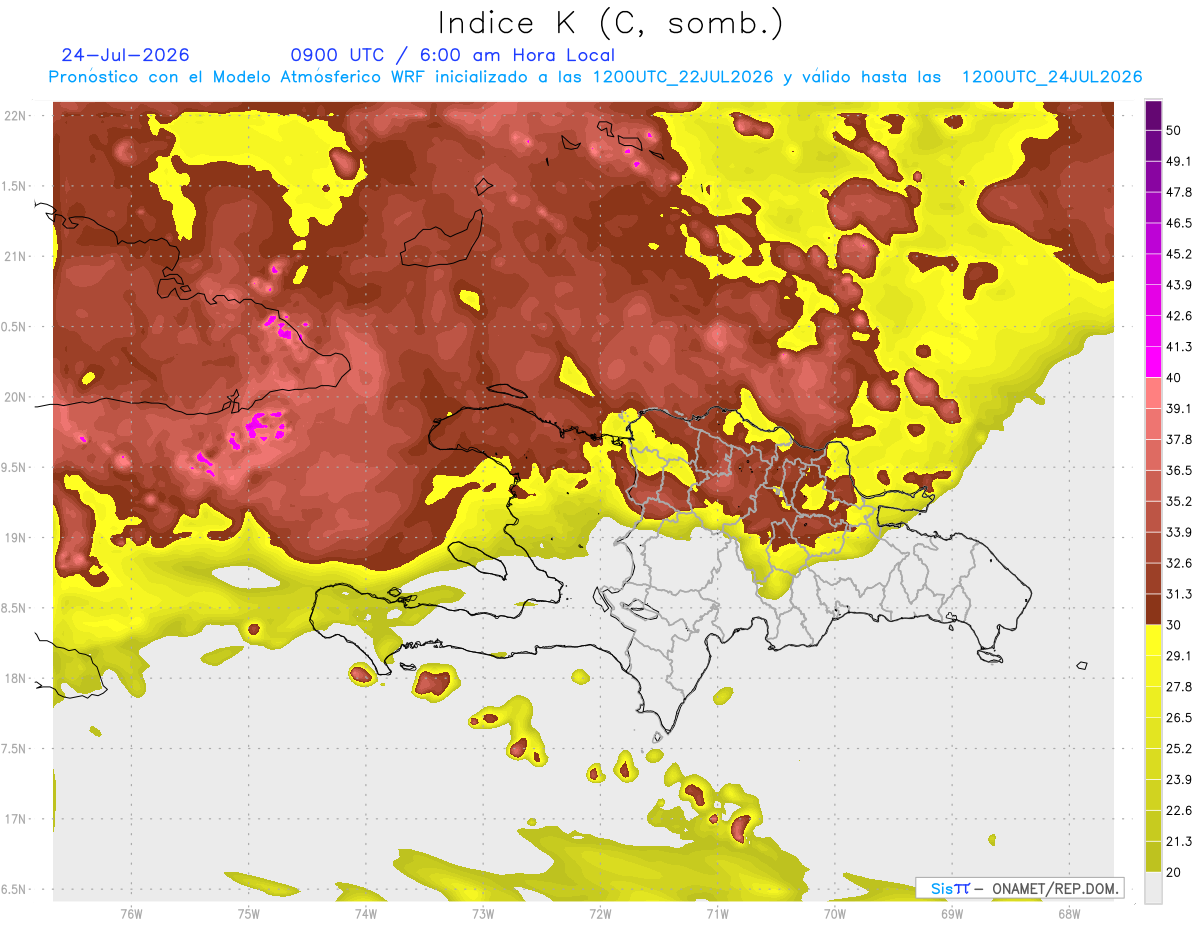The image size is (1200, 927).
Task: Click the colorbar value "25.2"
Action: pos(1179,749)
